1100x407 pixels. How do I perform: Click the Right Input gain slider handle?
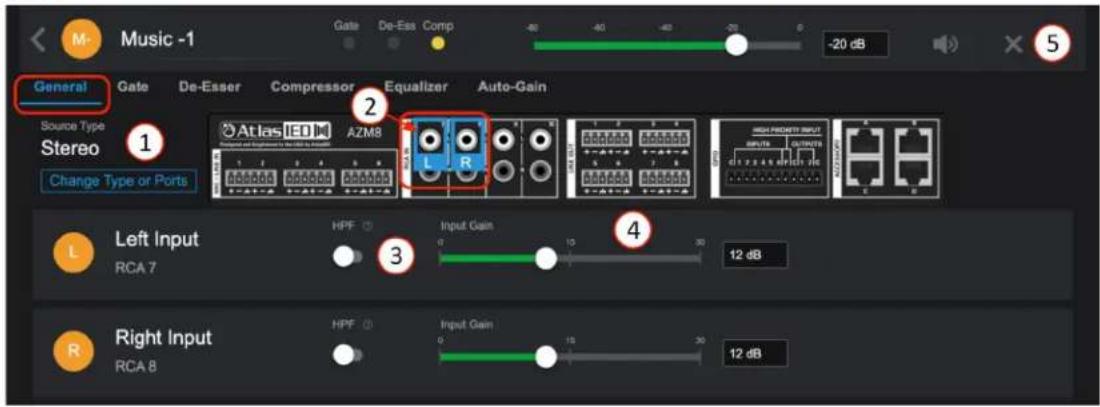click(545, 357)
